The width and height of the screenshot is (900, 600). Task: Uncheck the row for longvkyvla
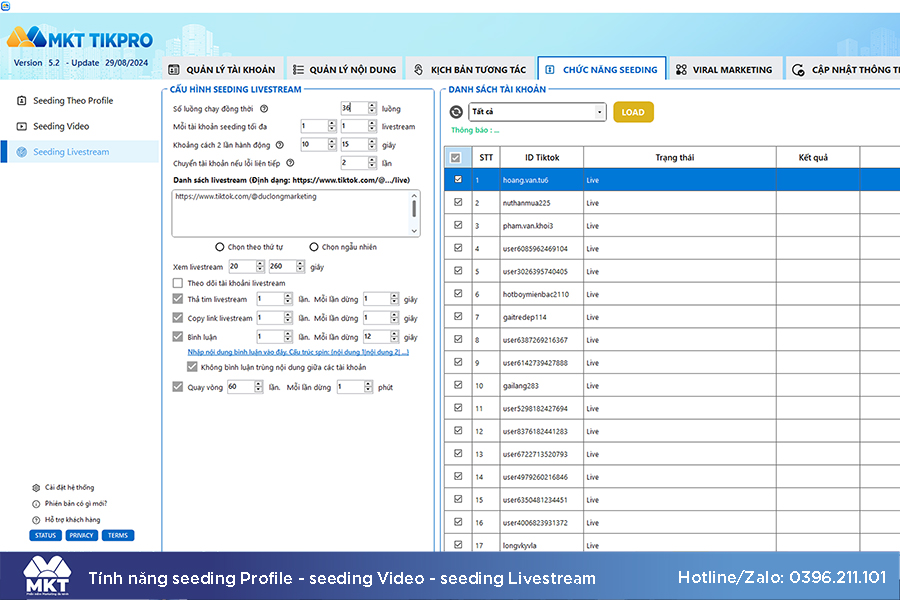(x=458, y=544)
